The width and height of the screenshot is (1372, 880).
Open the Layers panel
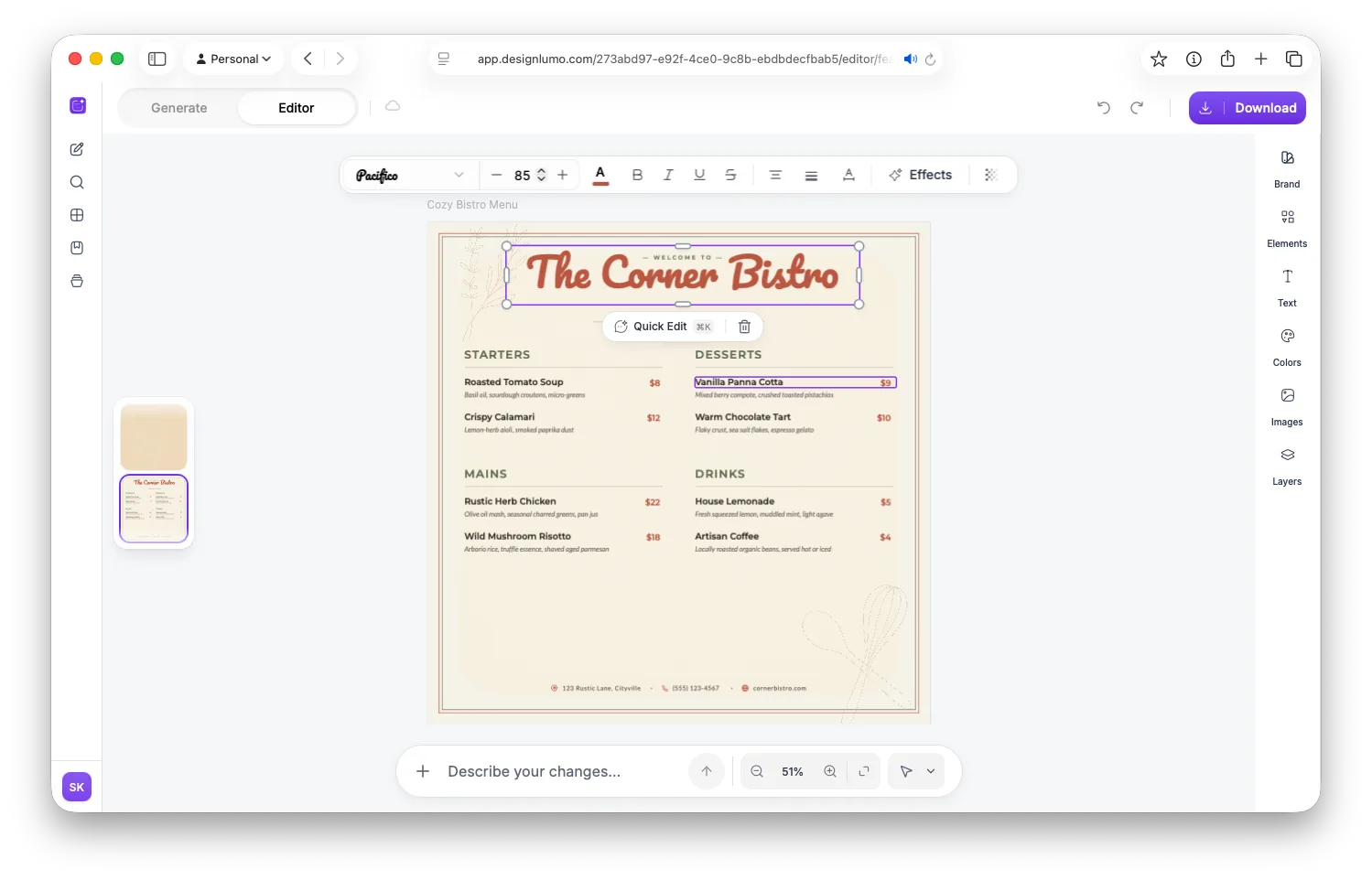click(x=1287, y=467)
